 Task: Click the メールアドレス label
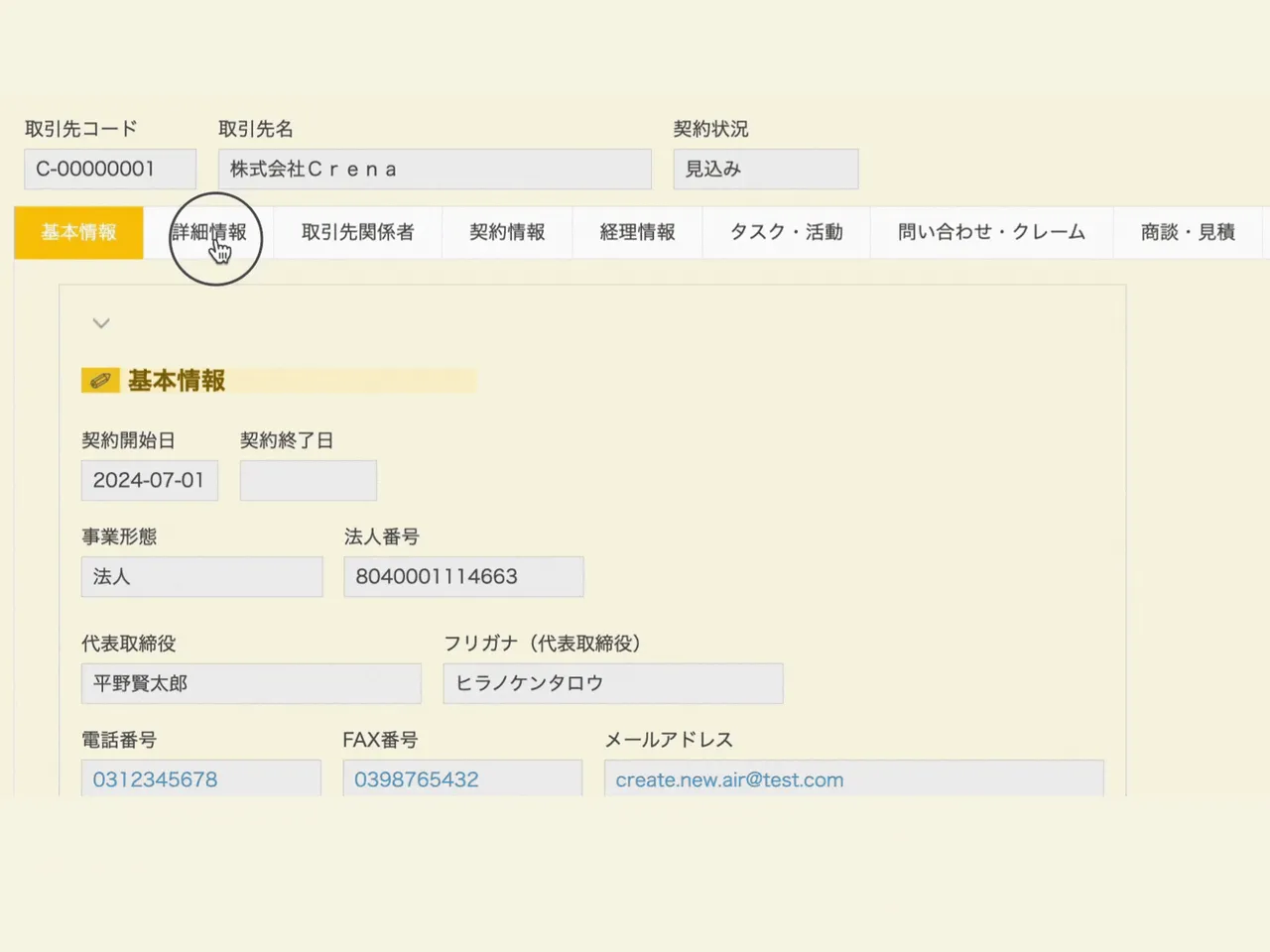[x=669, y=740]
